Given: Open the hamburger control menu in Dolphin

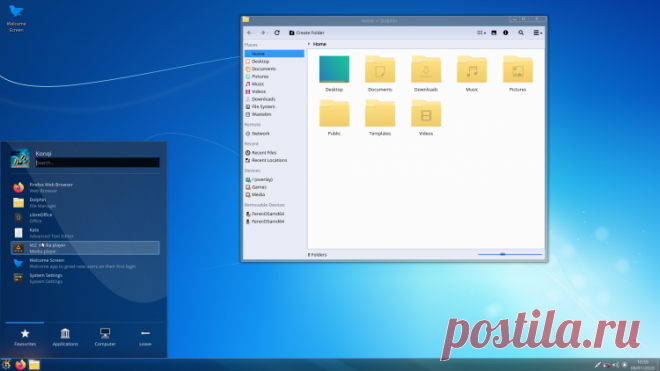Looking at the screenshot, I should [538, 33].
